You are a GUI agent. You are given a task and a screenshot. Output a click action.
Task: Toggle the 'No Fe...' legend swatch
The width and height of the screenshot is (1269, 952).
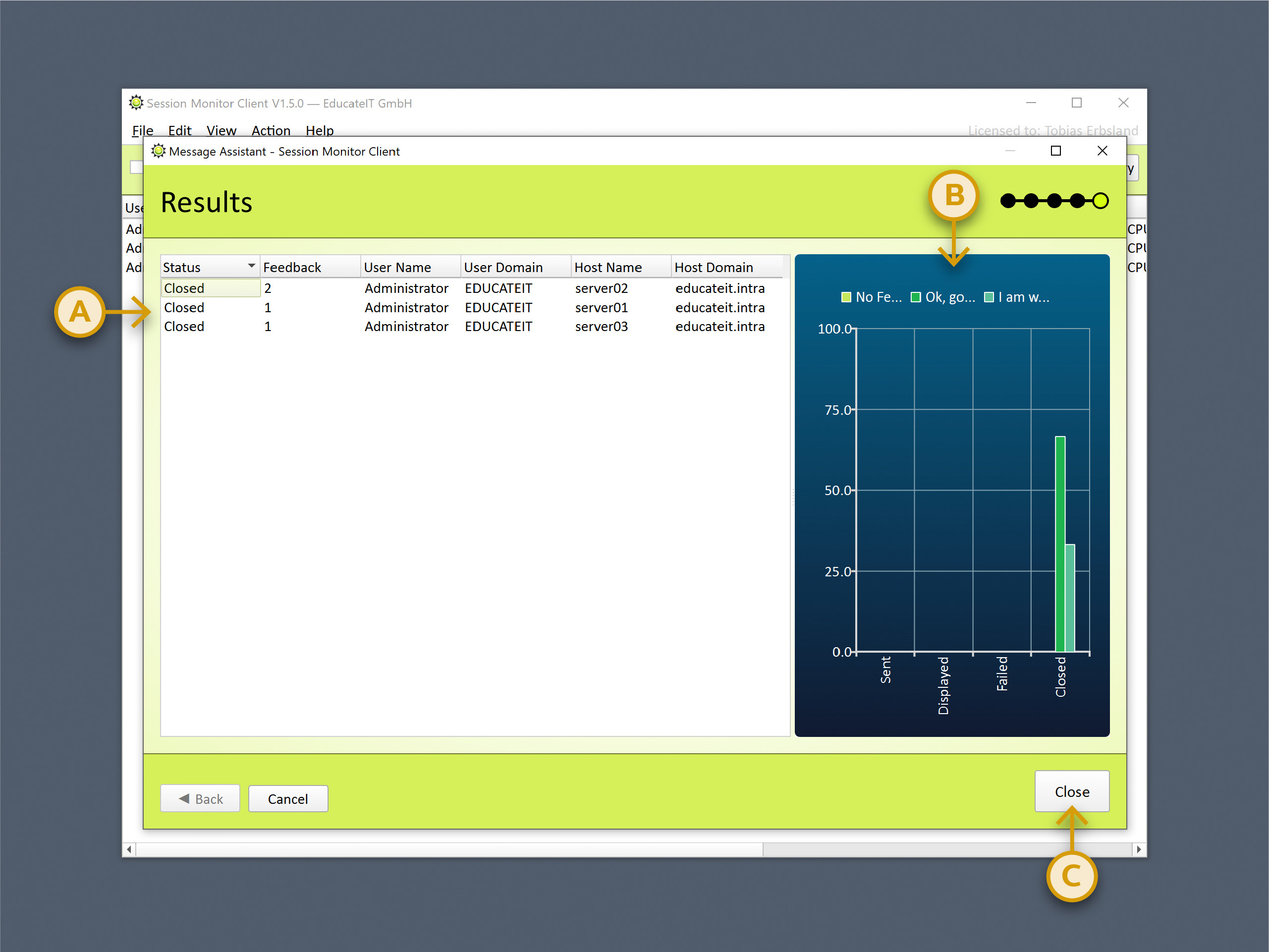coord(846,297)
